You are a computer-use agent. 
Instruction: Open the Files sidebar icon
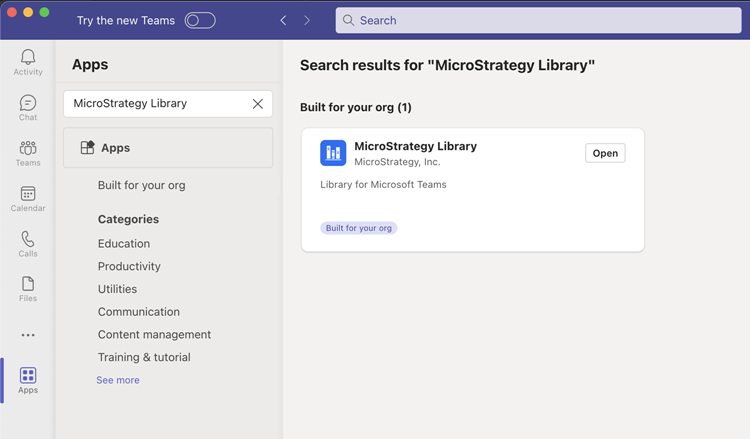pos(28,285)
